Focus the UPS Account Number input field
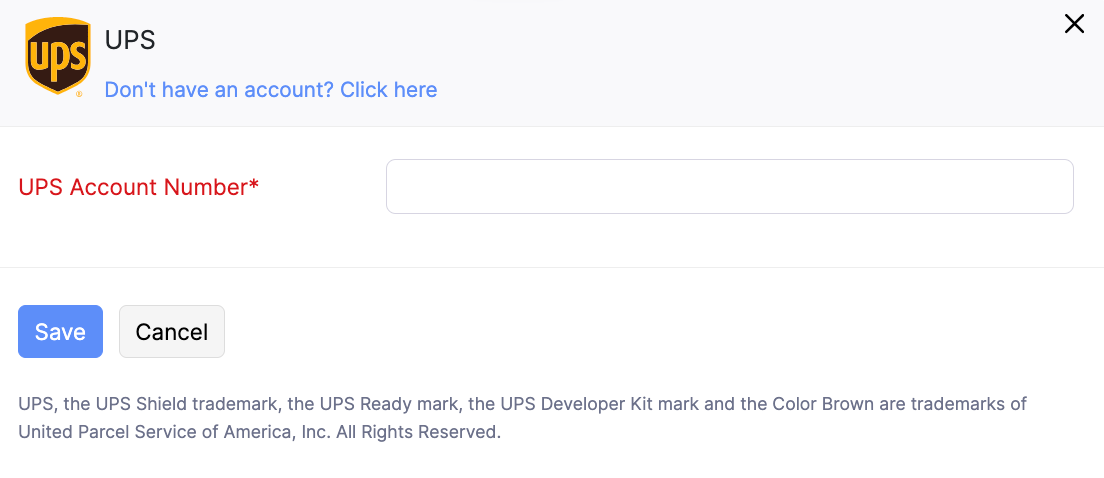 click(729, 187)
